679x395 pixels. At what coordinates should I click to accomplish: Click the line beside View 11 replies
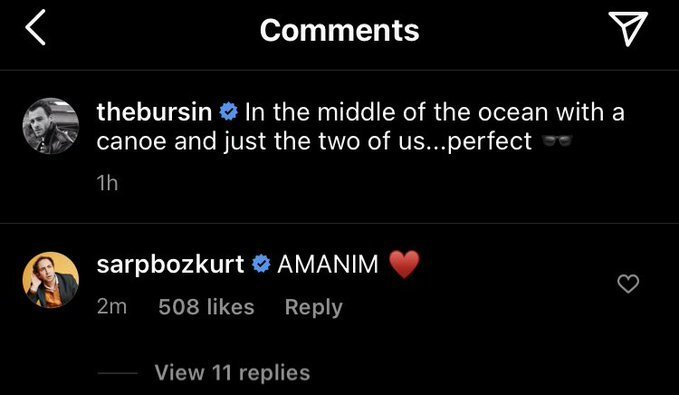117,373
